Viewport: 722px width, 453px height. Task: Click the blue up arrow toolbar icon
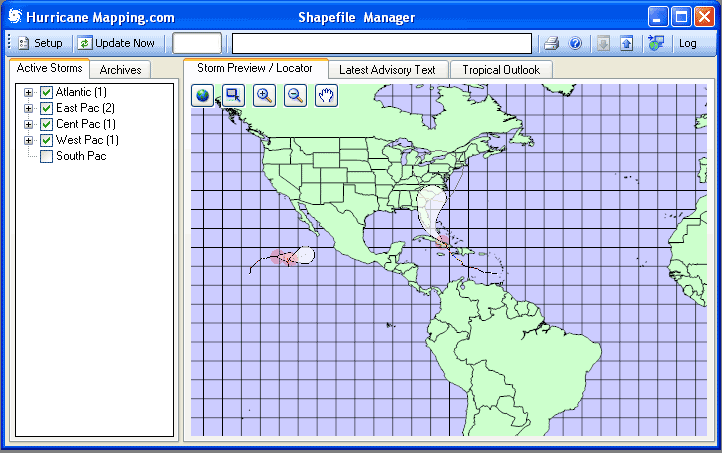pos(626,43)
